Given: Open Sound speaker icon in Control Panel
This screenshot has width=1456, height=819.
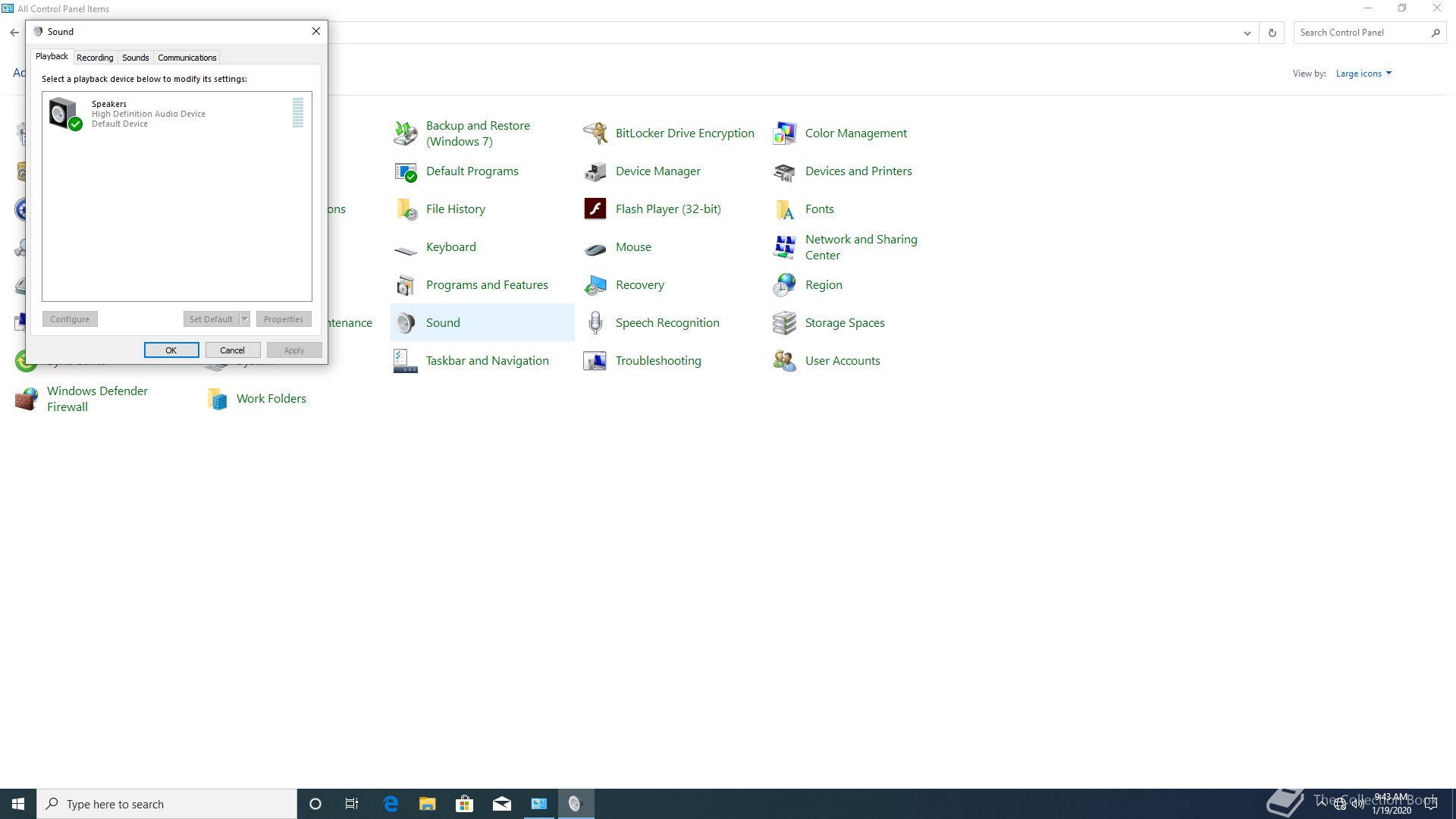Looking at the screenshot, I should click(x=406, y=323).
